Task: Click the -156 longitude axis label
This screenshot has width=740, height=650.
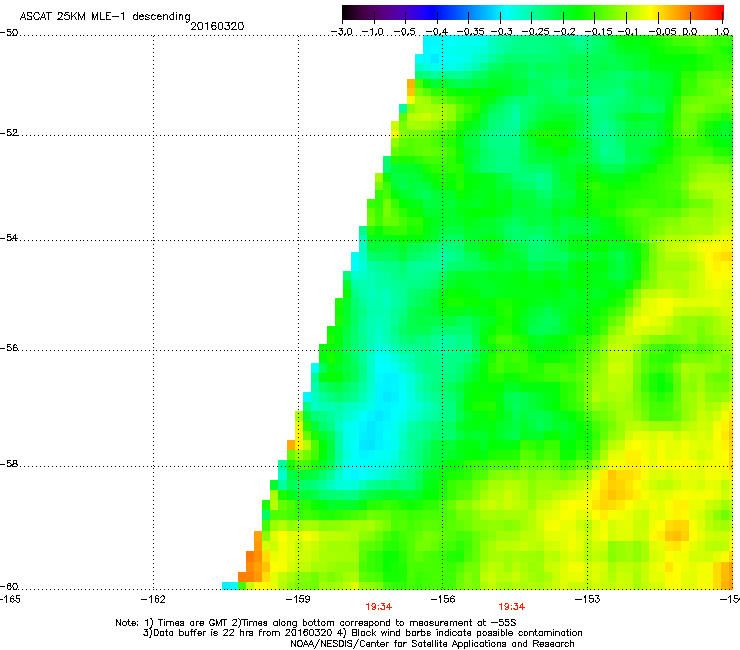Action: tap(443, 599)
